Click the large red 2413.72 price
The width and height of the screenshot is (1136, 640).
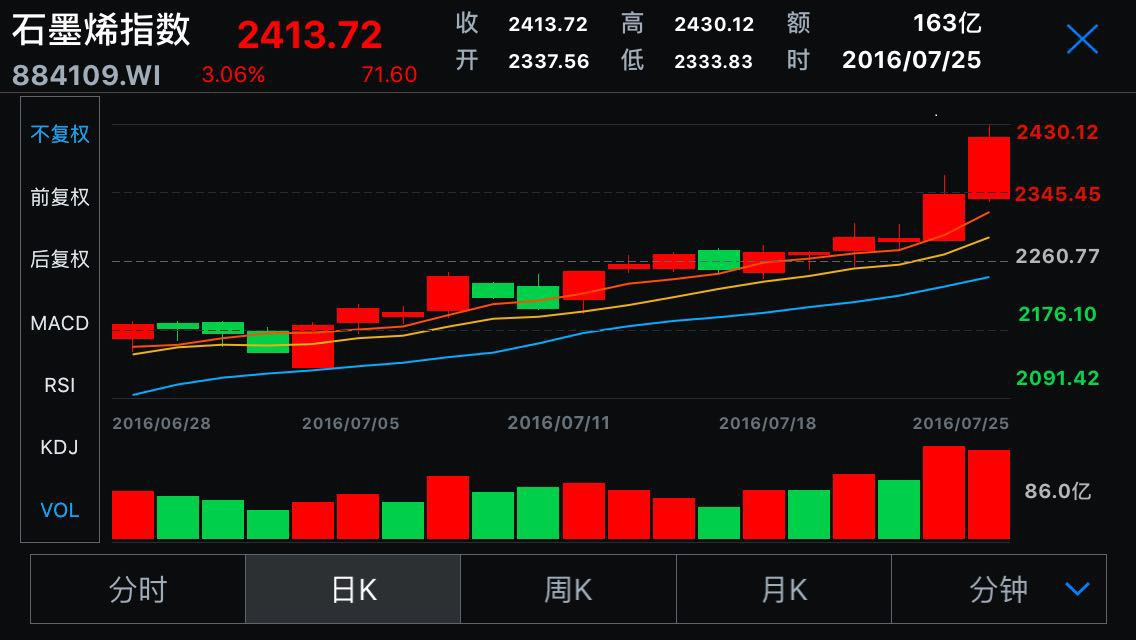[x=309, y=36]
